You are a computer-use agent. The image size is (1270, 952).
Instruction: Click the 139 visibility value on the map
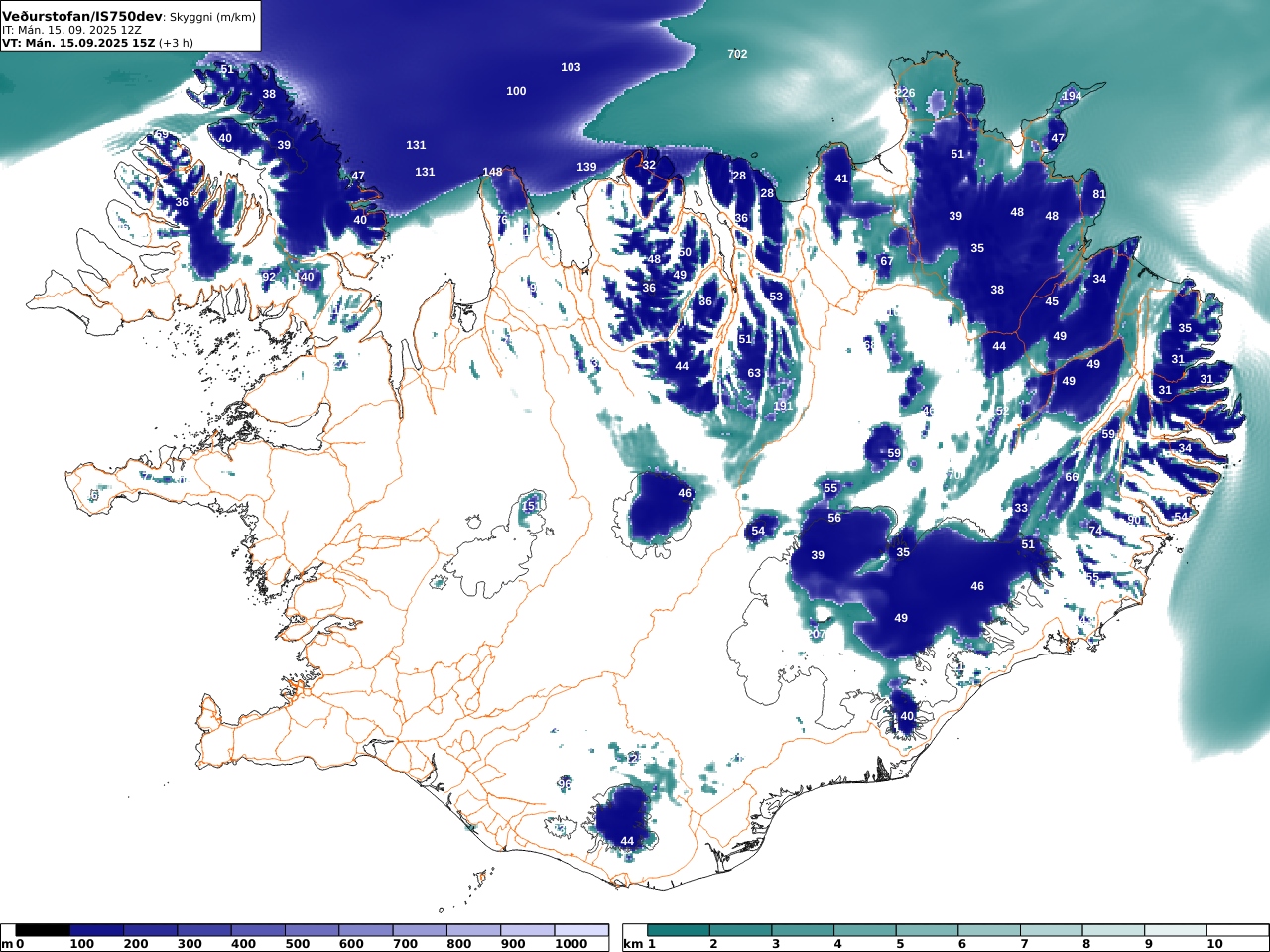[x=586, y=167]
